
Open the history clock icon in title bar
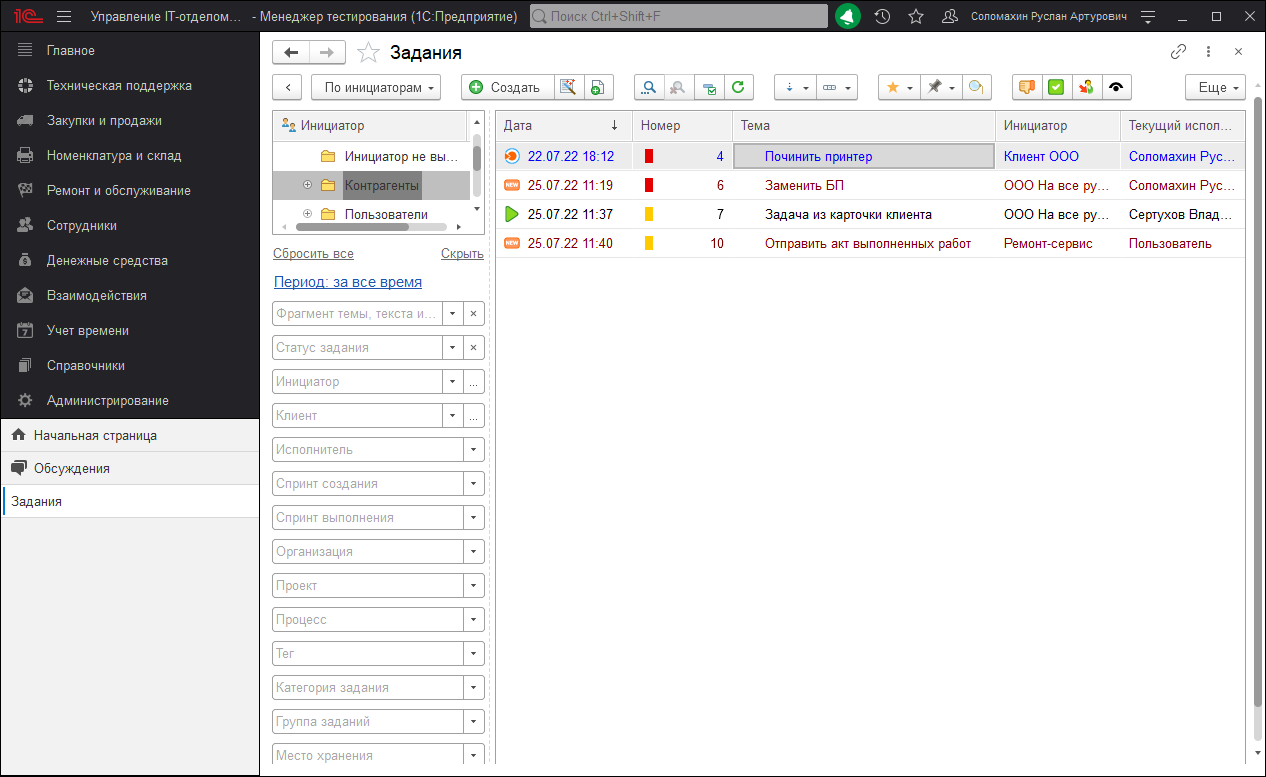[x=882, y=17]
